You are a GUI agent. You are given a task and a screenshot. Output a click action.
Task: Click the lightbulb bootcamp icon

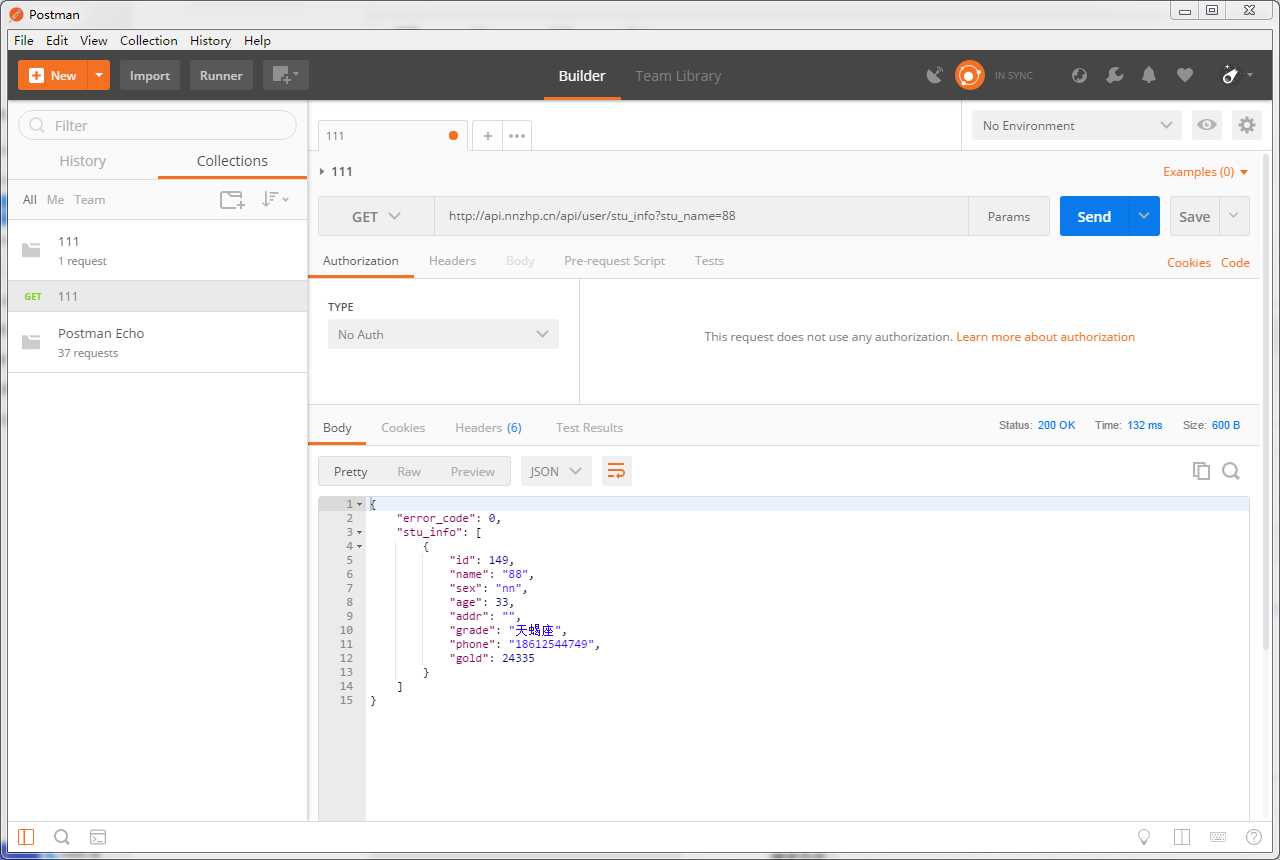pos(1145,837)
